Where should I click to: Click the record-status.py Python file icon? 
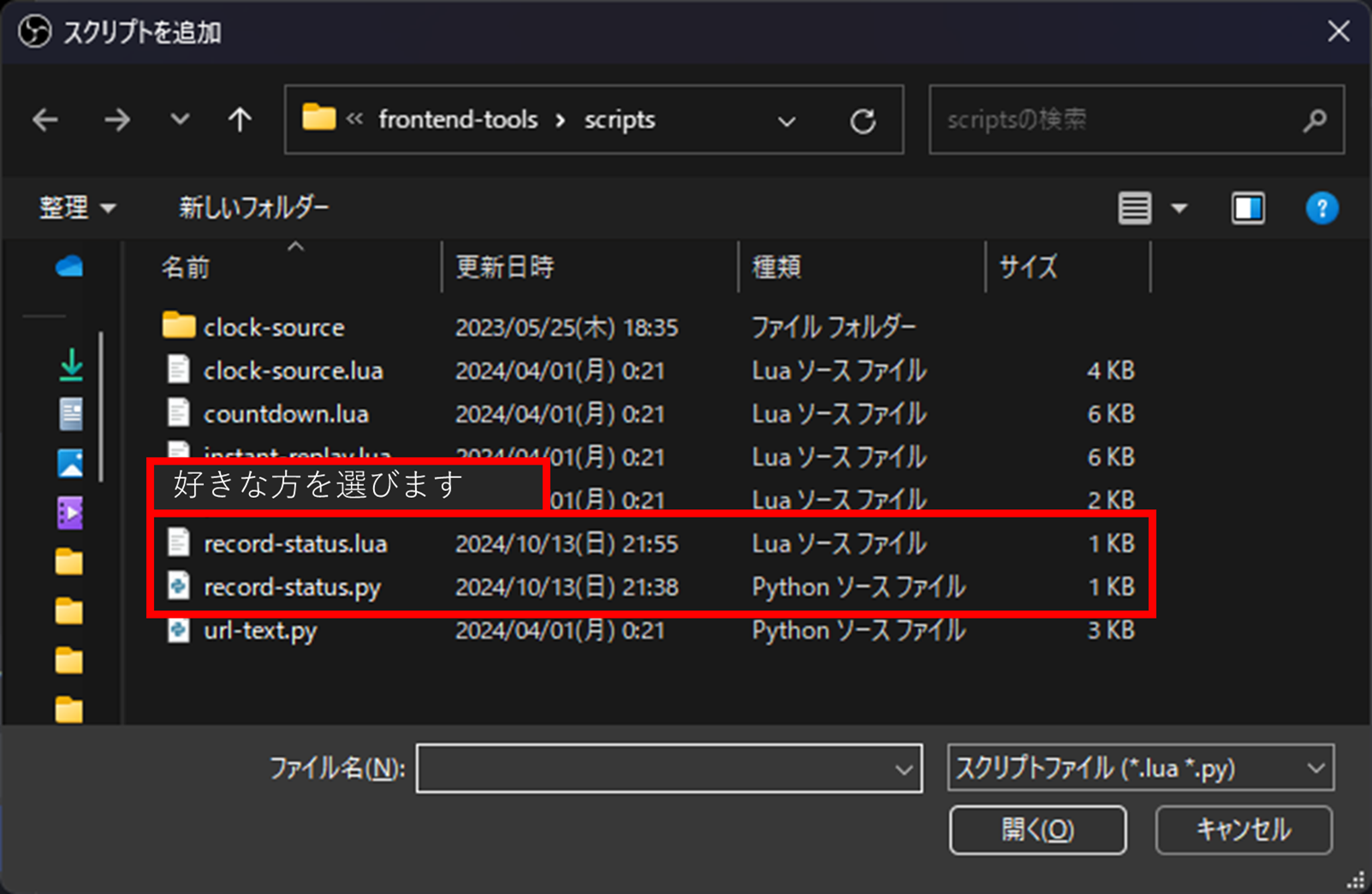pyautogui.click(x=178, y=586)
